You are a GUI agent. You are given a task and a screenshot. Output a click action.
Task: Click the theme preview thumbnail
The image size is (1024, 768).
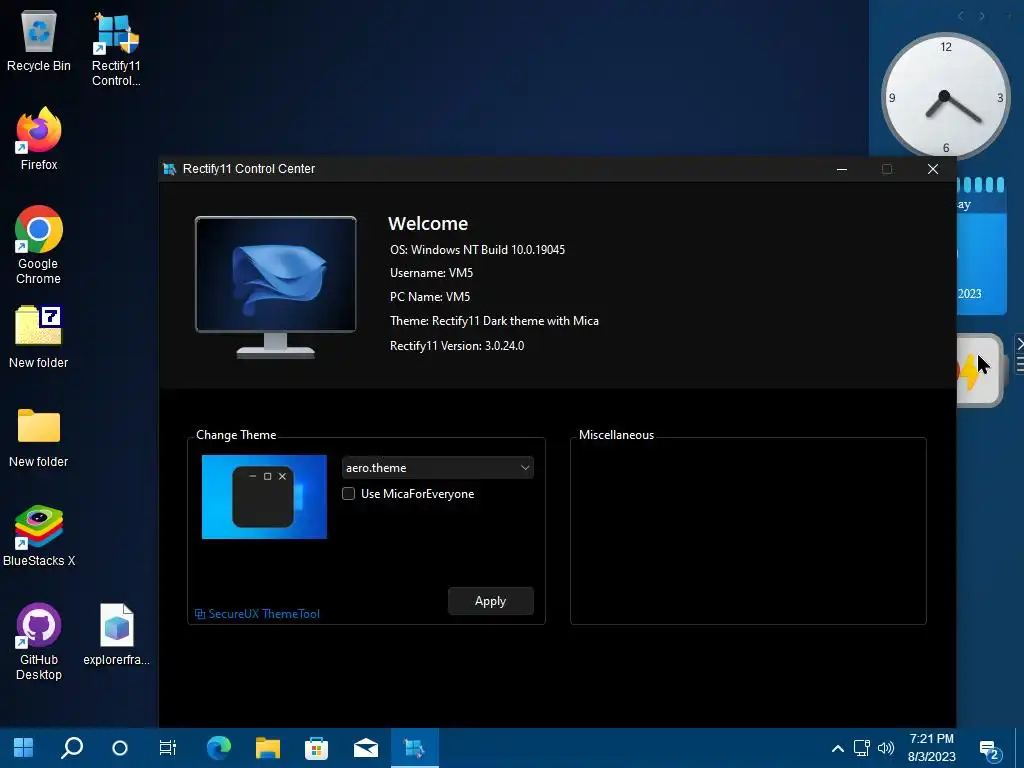(264, 497)
